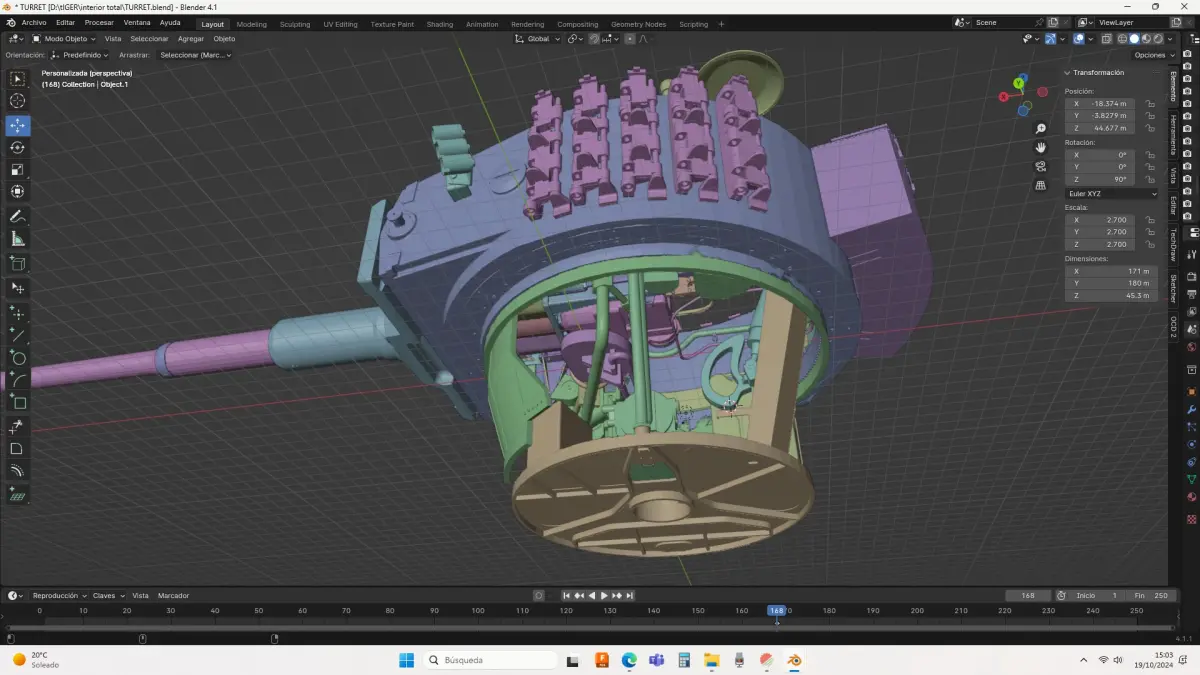
Task: Open the TechDraw sidebar tab
Action: click(x=1174, y=244)
